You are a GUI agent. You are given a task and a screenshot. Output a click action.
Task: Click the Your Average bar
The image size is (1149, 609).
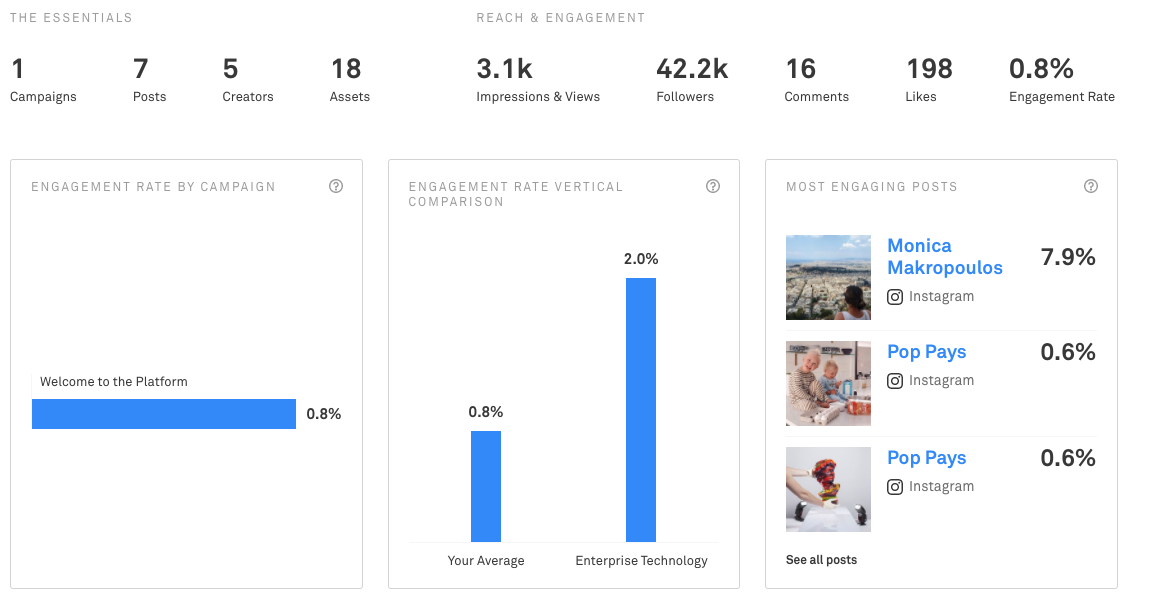(x=486, y=486)
